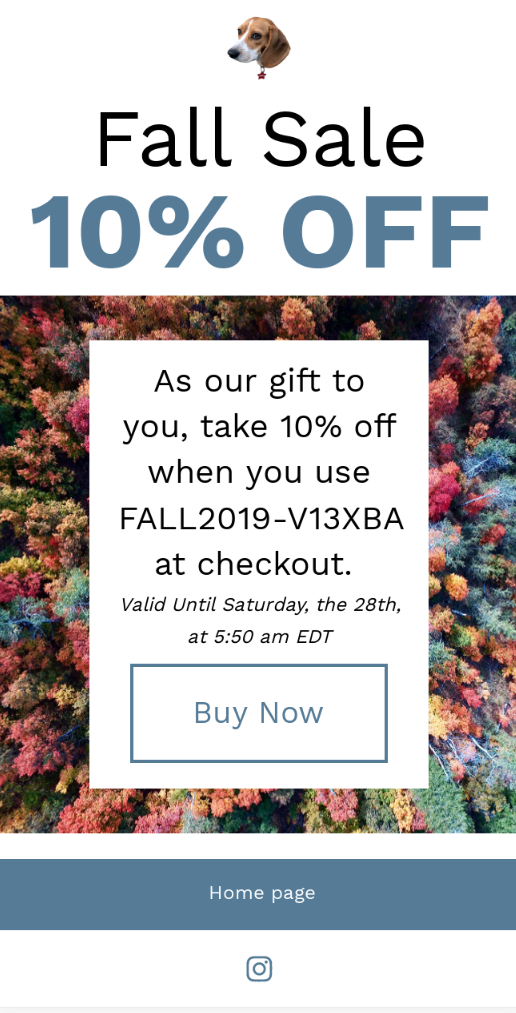Select the Fall Sale heading

click(260, 139)
